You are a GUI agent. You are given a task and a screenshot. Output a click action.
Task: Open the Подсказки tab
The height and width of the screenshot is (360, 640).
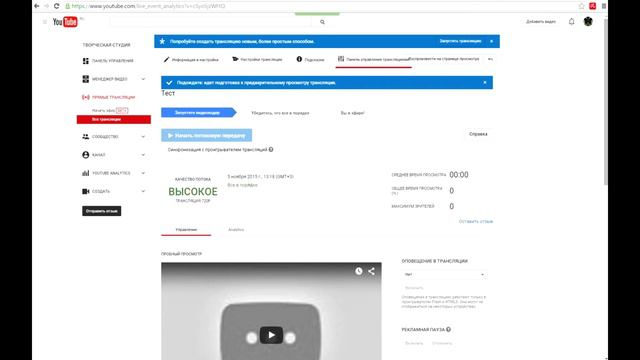[x=310, y=60]
